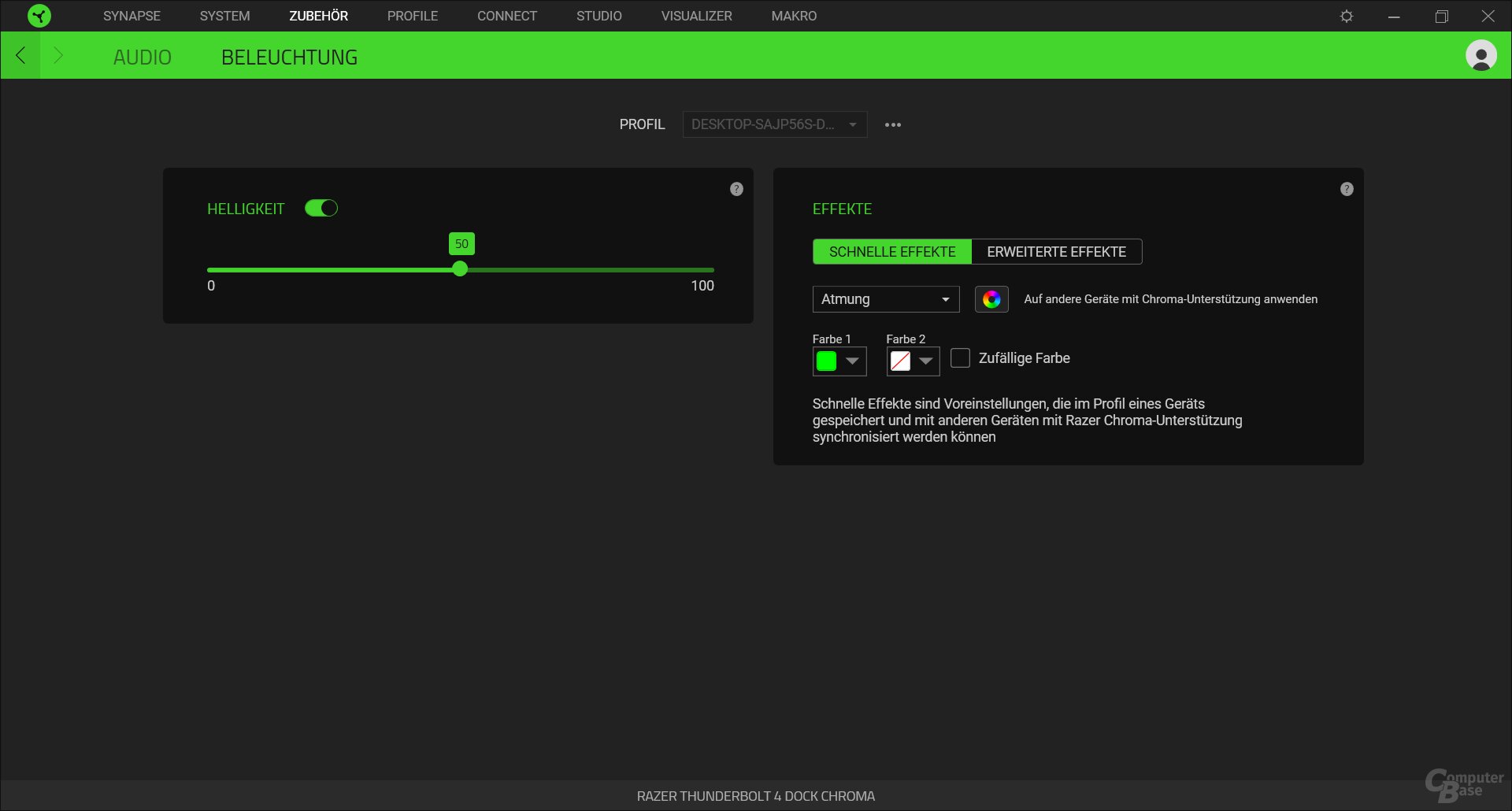Show help for the brightness panel
Viewport: 1512px width, 811px height.
(x=736, y=189)
